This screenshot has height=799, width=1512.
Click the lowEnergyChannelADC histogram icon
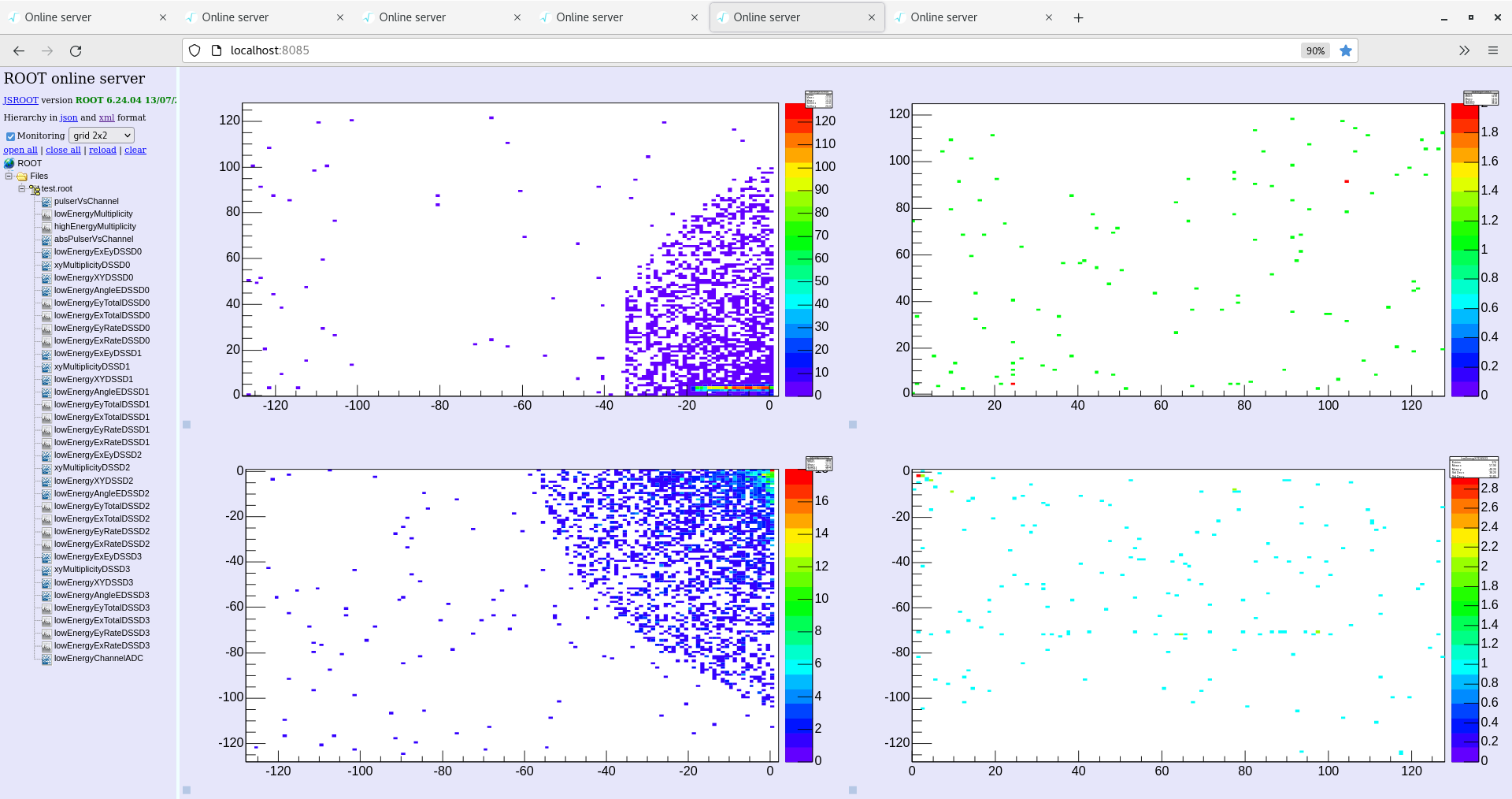(x=46, y=658)
